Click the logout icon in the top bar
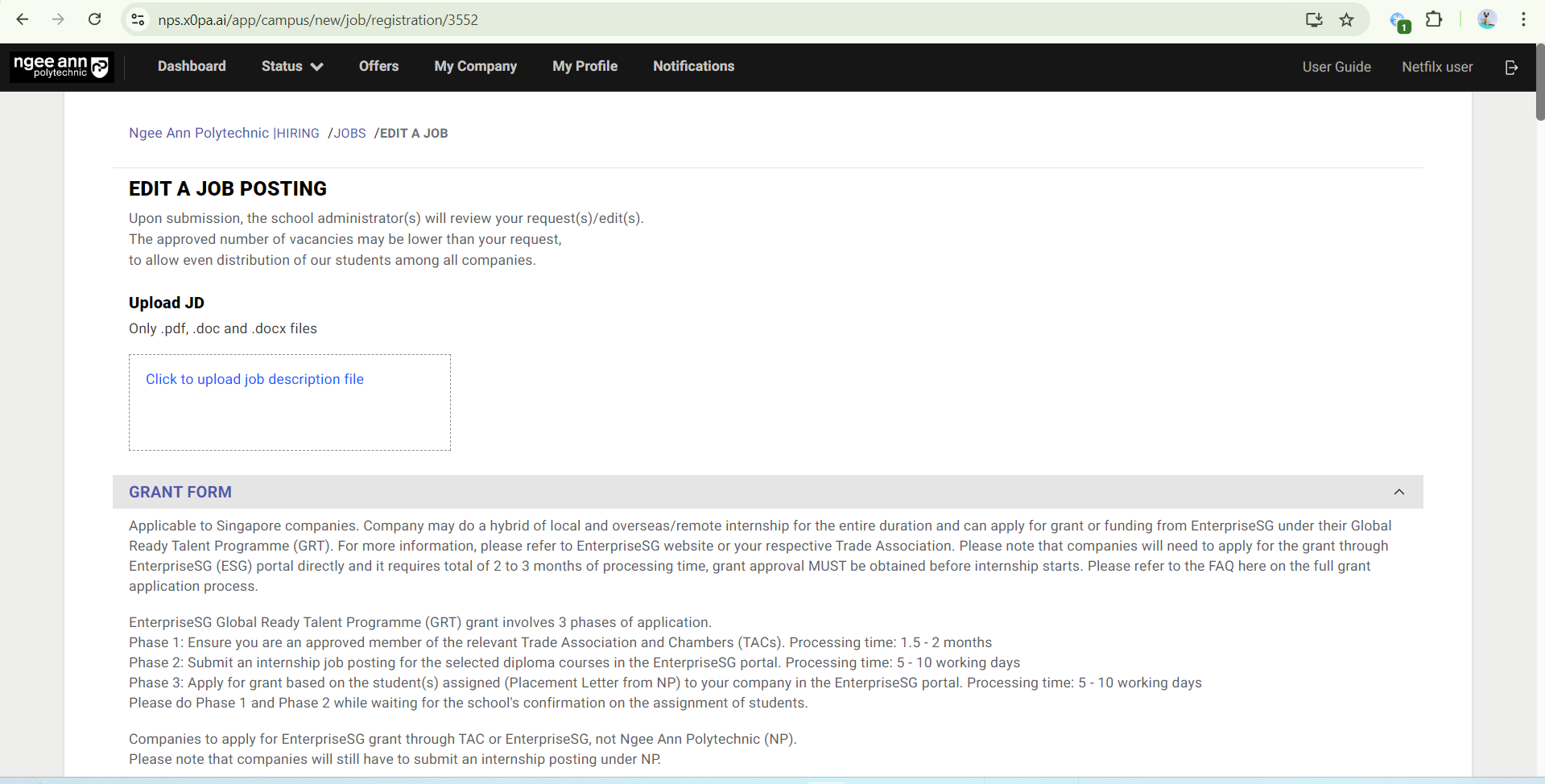 [x=1511, y=68]
